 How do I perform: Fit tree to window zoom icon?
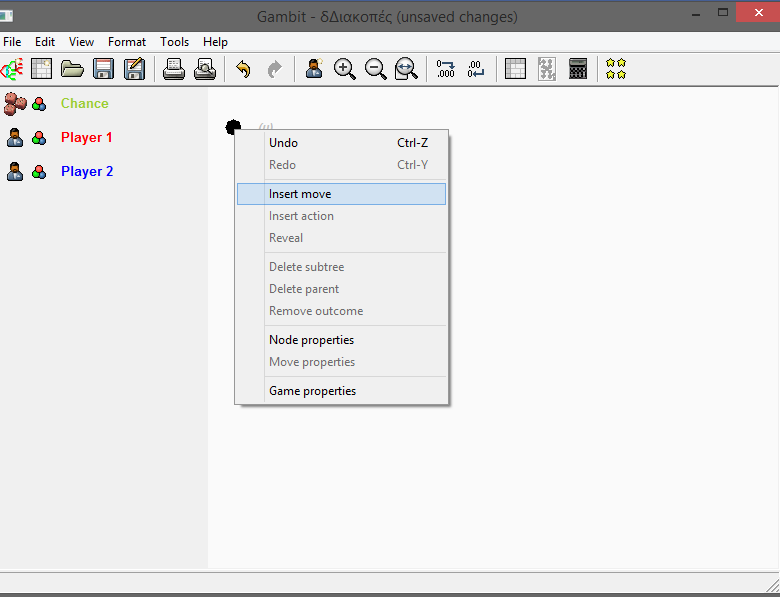(x=406, y=69)
